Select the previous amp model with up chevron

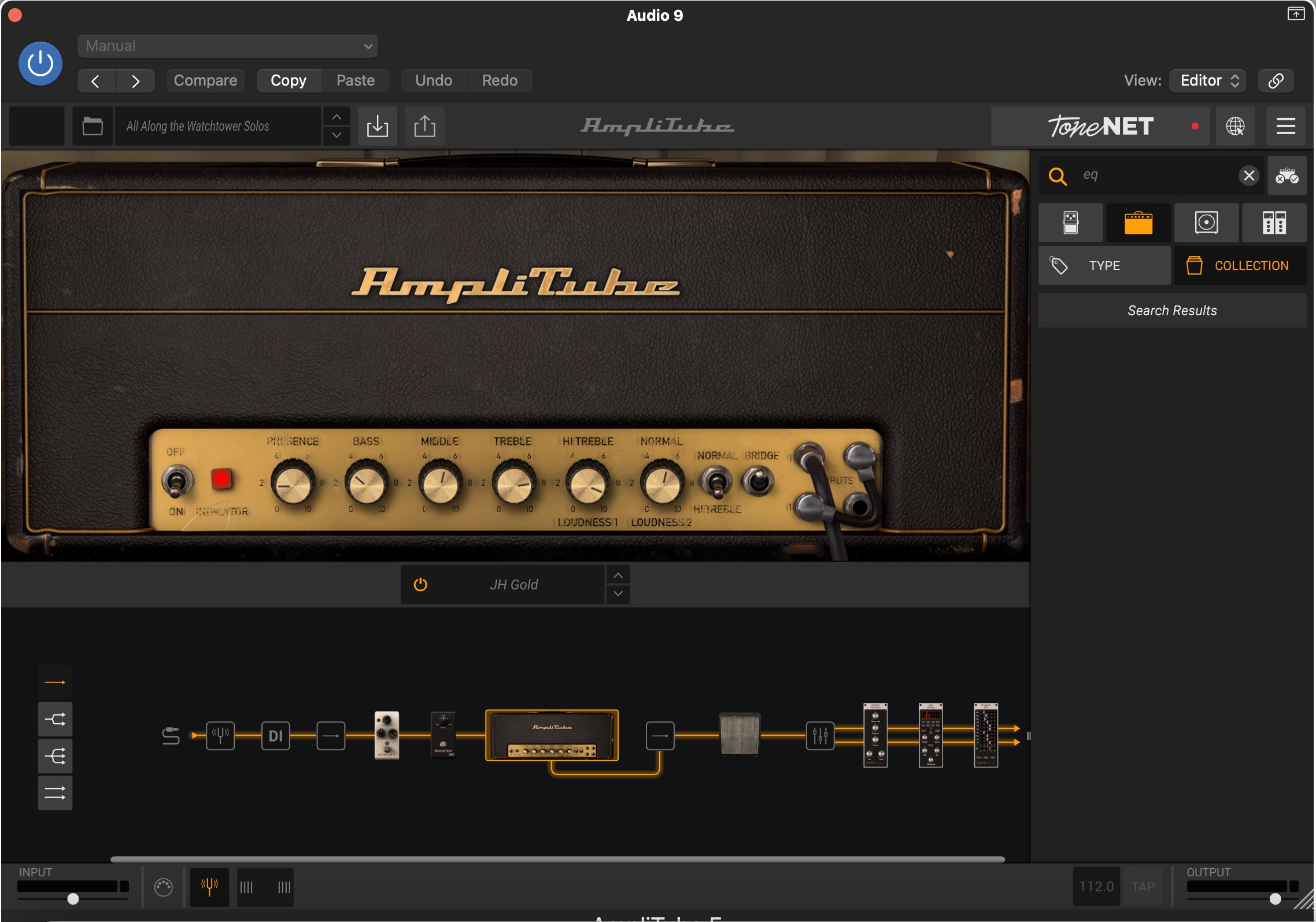tap(618, 576)
